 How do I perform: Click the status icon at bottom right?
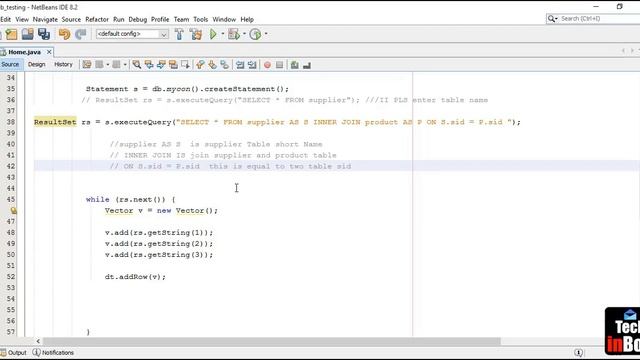[x=578, y=353]
